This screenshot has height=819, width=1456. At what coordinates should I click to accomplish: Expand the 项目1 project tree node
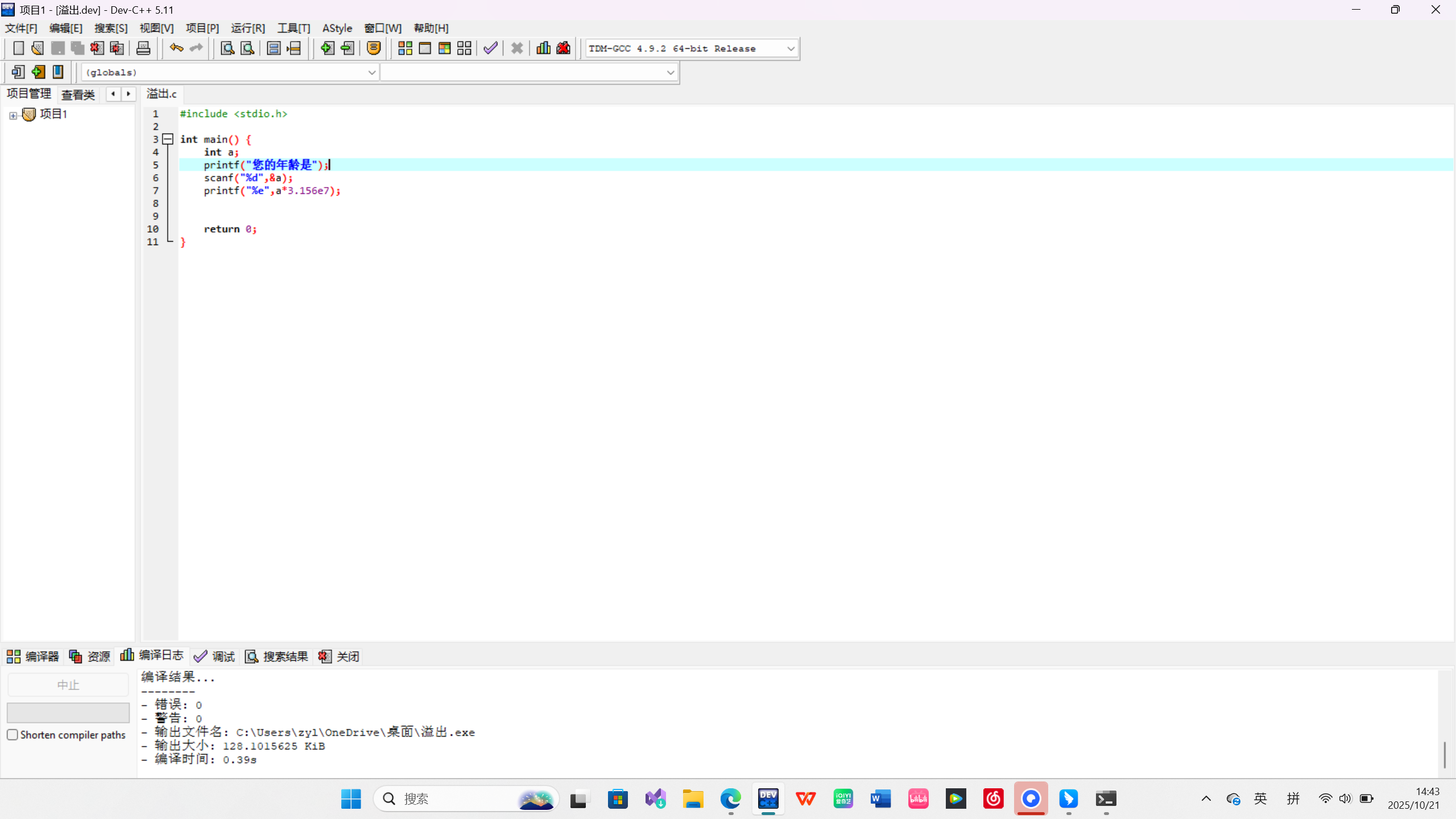13,115
